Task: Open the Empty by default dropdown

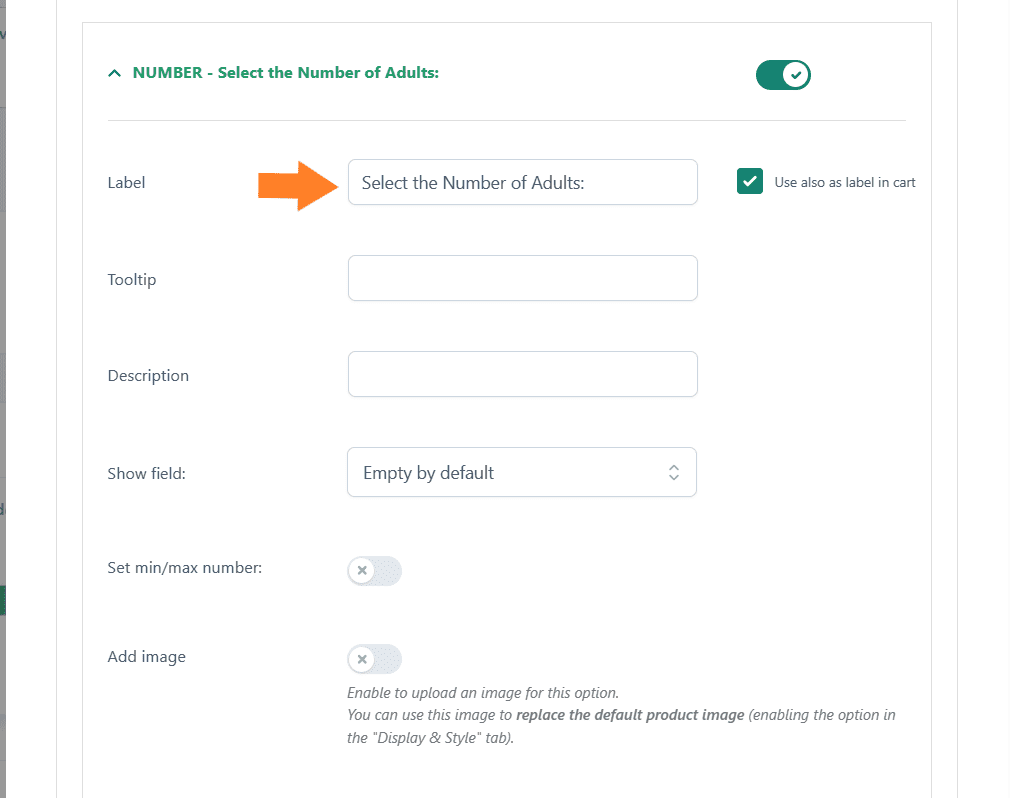Action: point(522,472)
